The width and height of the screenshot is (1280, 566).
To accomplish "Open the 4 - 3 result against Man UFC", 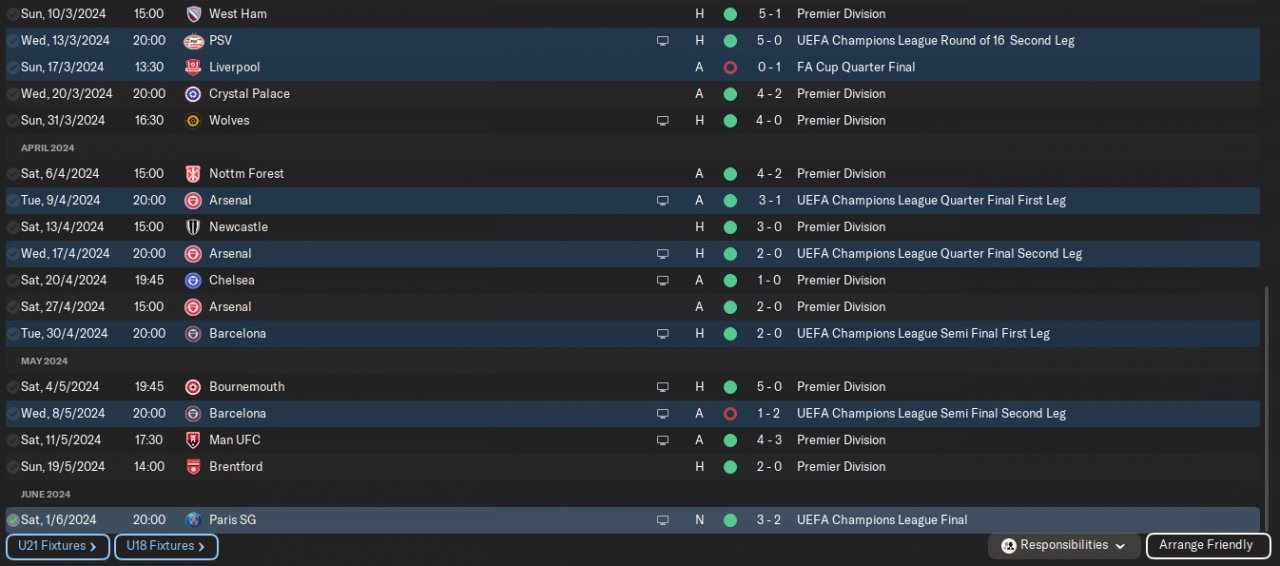I will (x=770, y=440).
